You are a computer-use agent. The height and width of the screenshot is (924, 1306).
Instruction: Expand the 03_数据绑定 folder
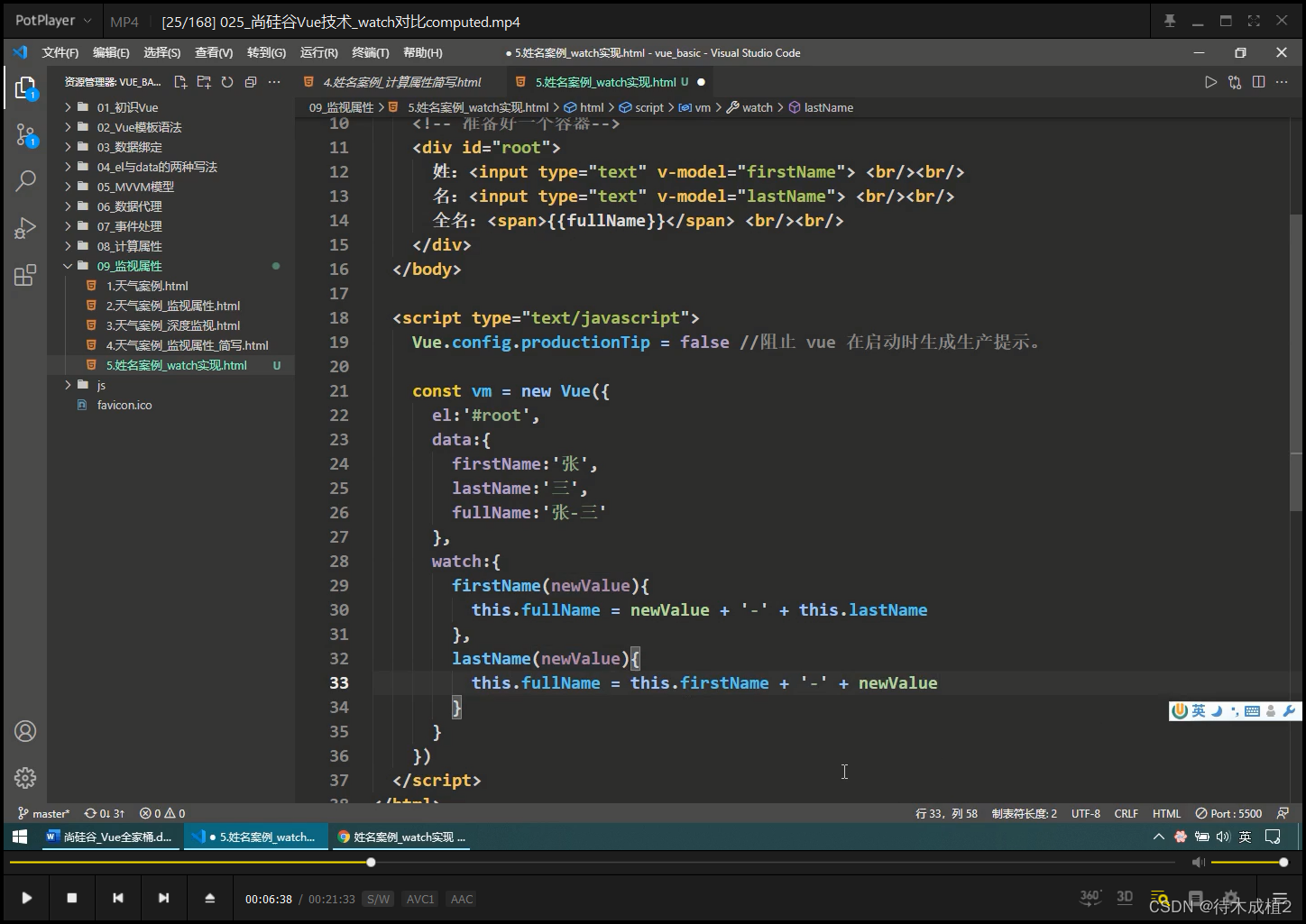click(x=171, y=147)
